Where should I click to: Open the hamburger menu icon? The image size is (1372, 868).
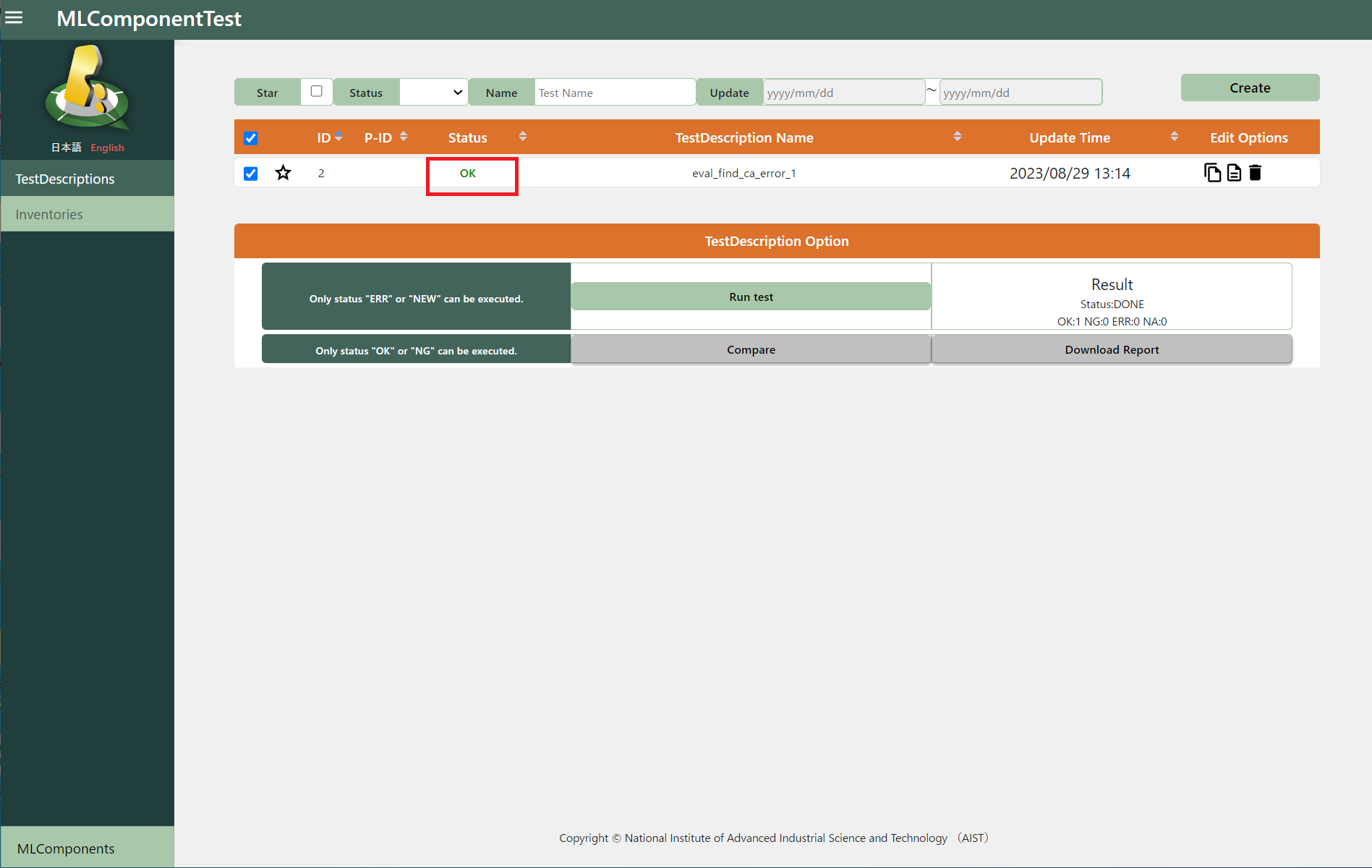14,18
